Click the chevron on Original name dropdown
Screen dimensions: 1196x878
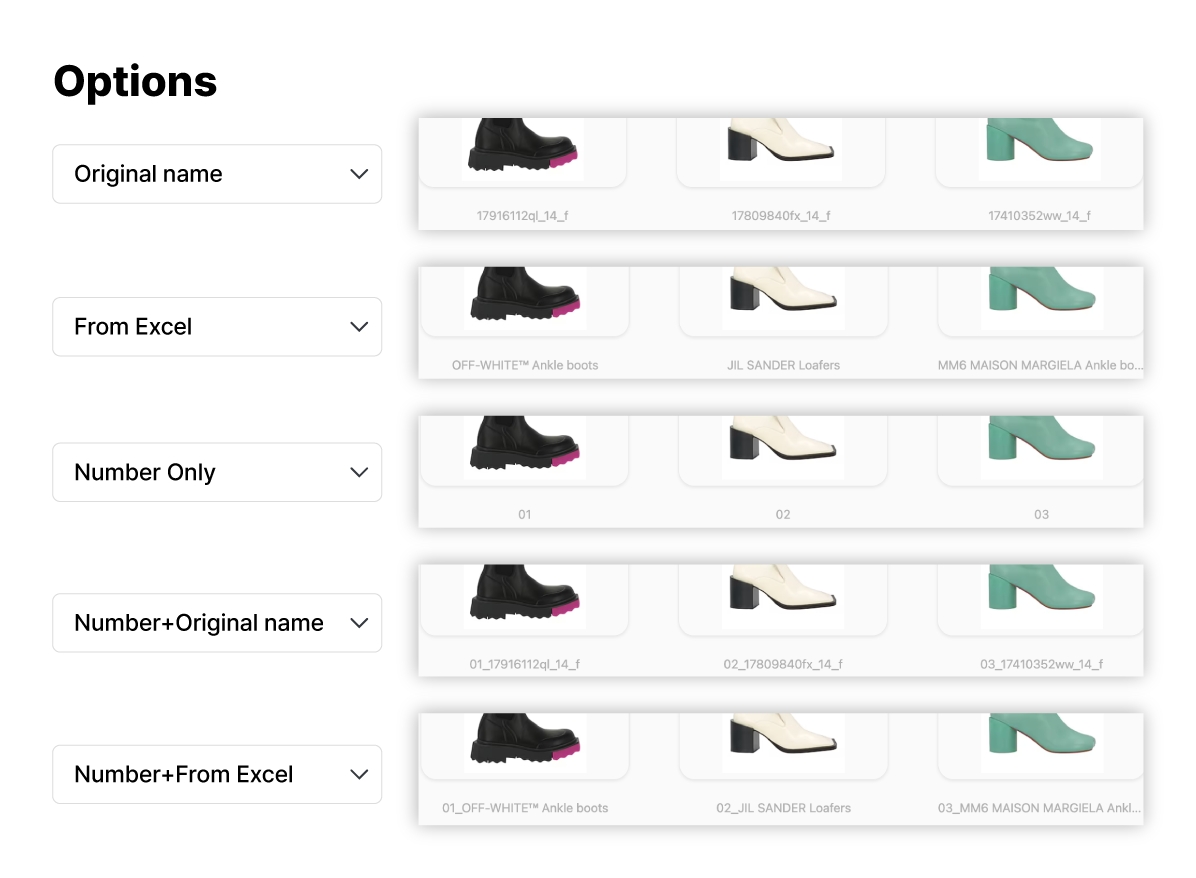click(x=359, y=174)
